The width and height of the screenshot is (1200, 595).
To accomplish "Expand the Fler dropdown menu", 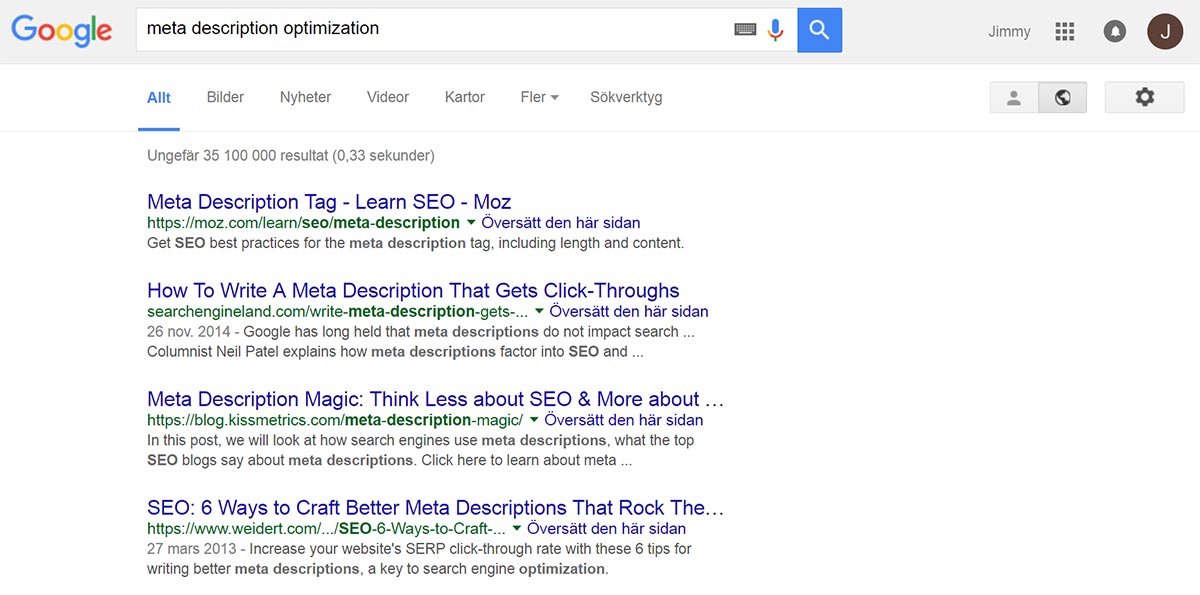I will [x=539, y=97].
